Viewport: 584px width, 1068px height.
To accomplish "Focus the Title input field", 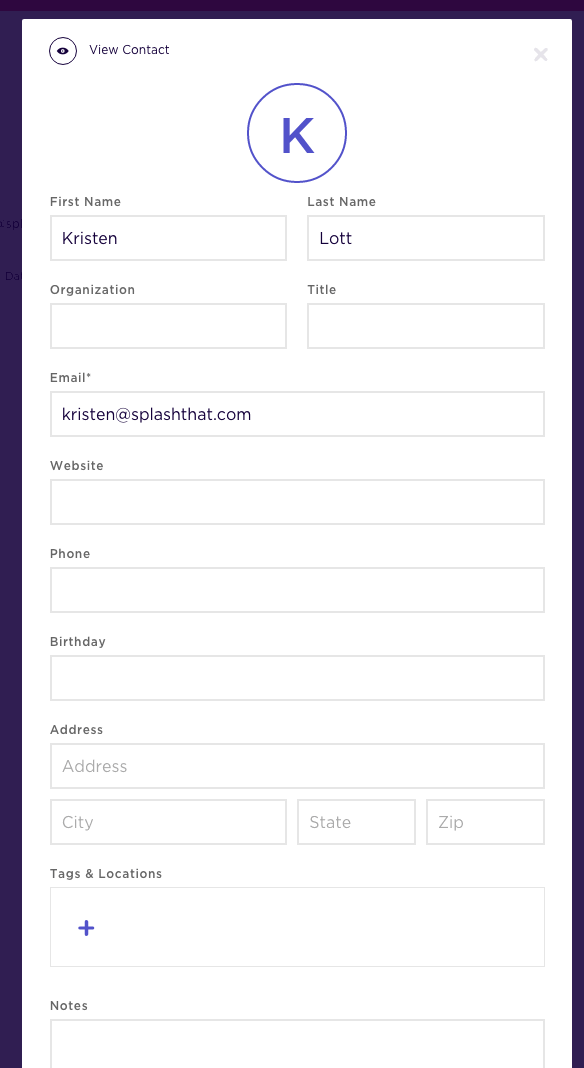I will coord(426,326).
